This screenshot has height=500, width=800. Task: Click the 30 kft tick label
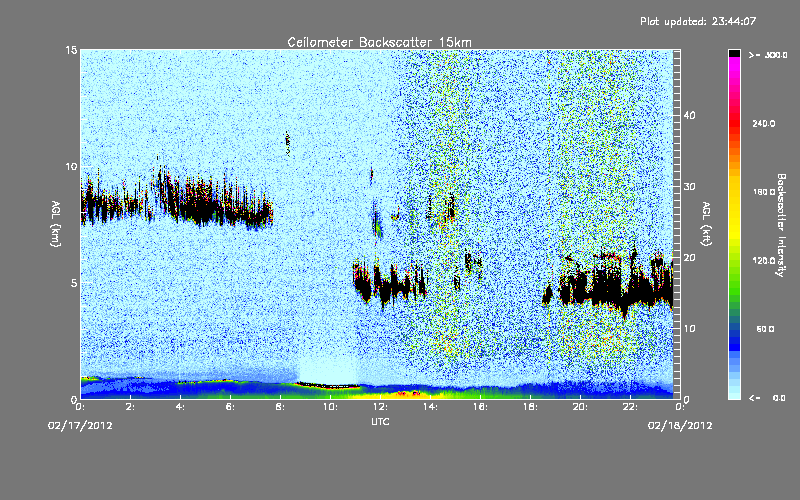pyautogui.click(x=689, y=186)
